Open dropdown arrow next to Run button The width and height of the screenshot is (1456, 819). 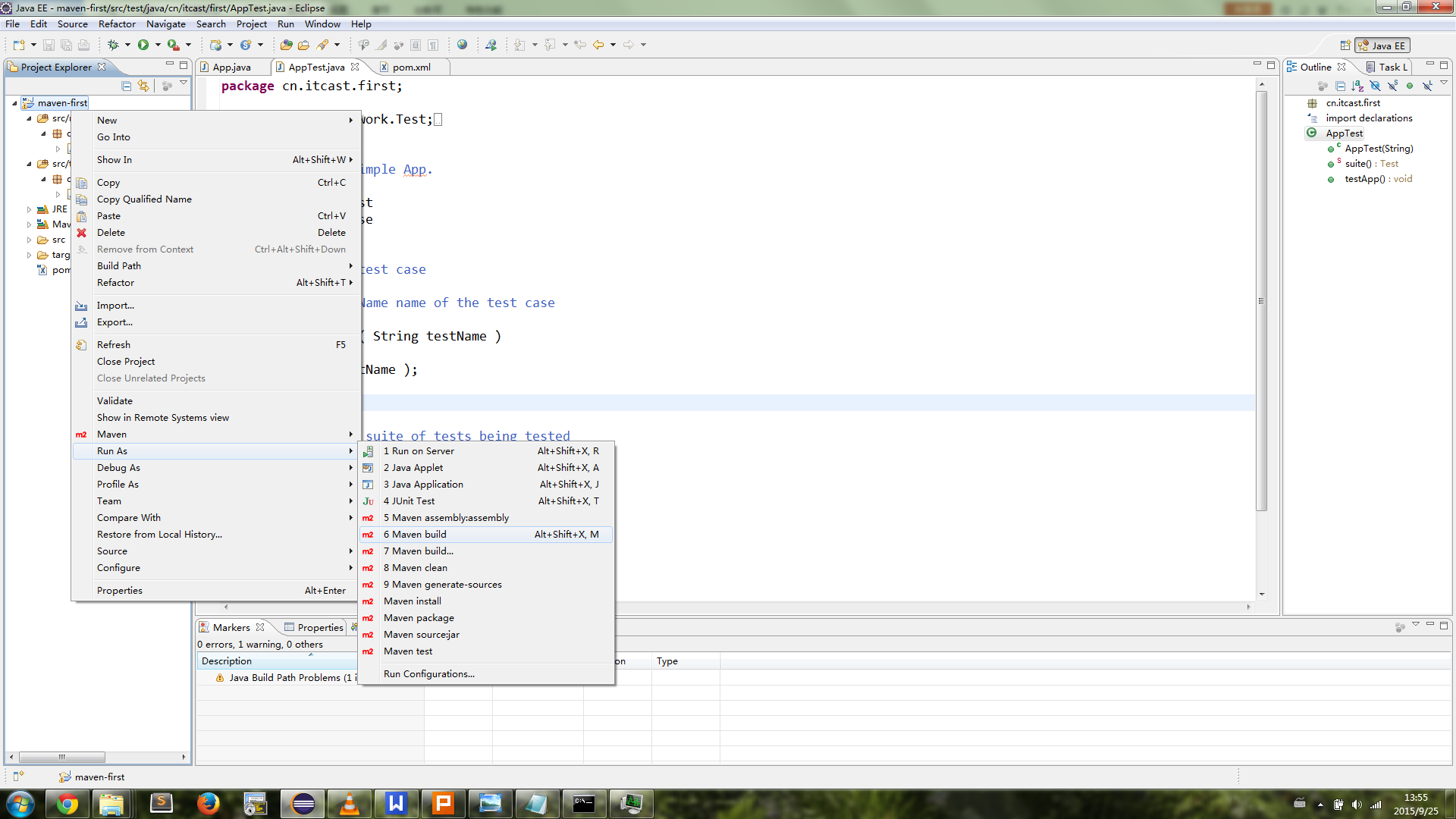point(158,45)
